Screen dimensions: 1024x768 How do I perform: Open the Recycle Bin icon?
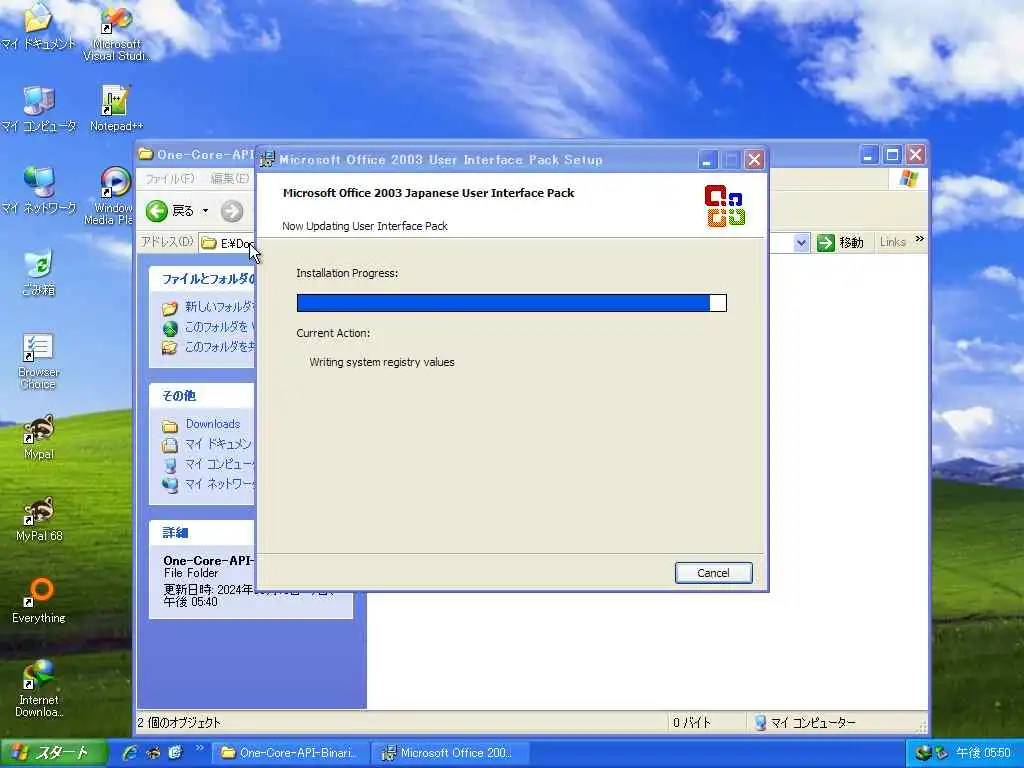click(x=39, y=272)
